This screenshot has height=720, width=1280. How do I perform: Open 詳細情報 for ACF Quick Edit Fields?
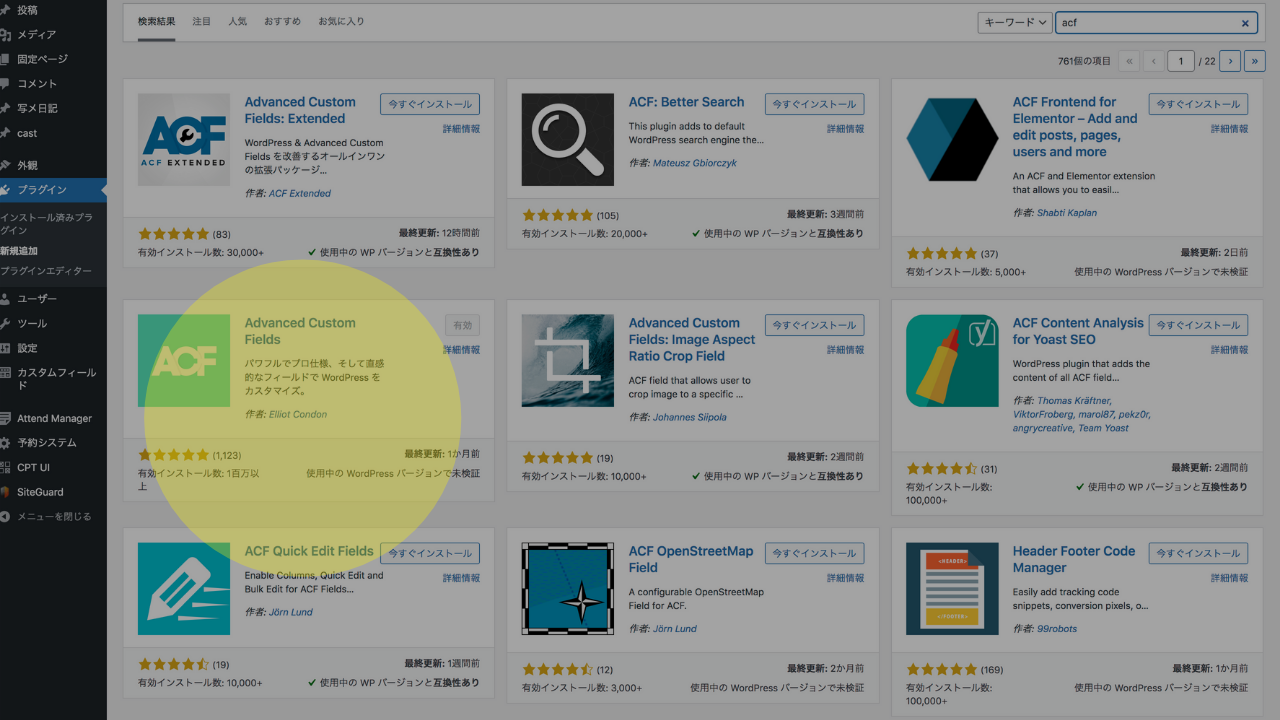(x=461, y=578)
